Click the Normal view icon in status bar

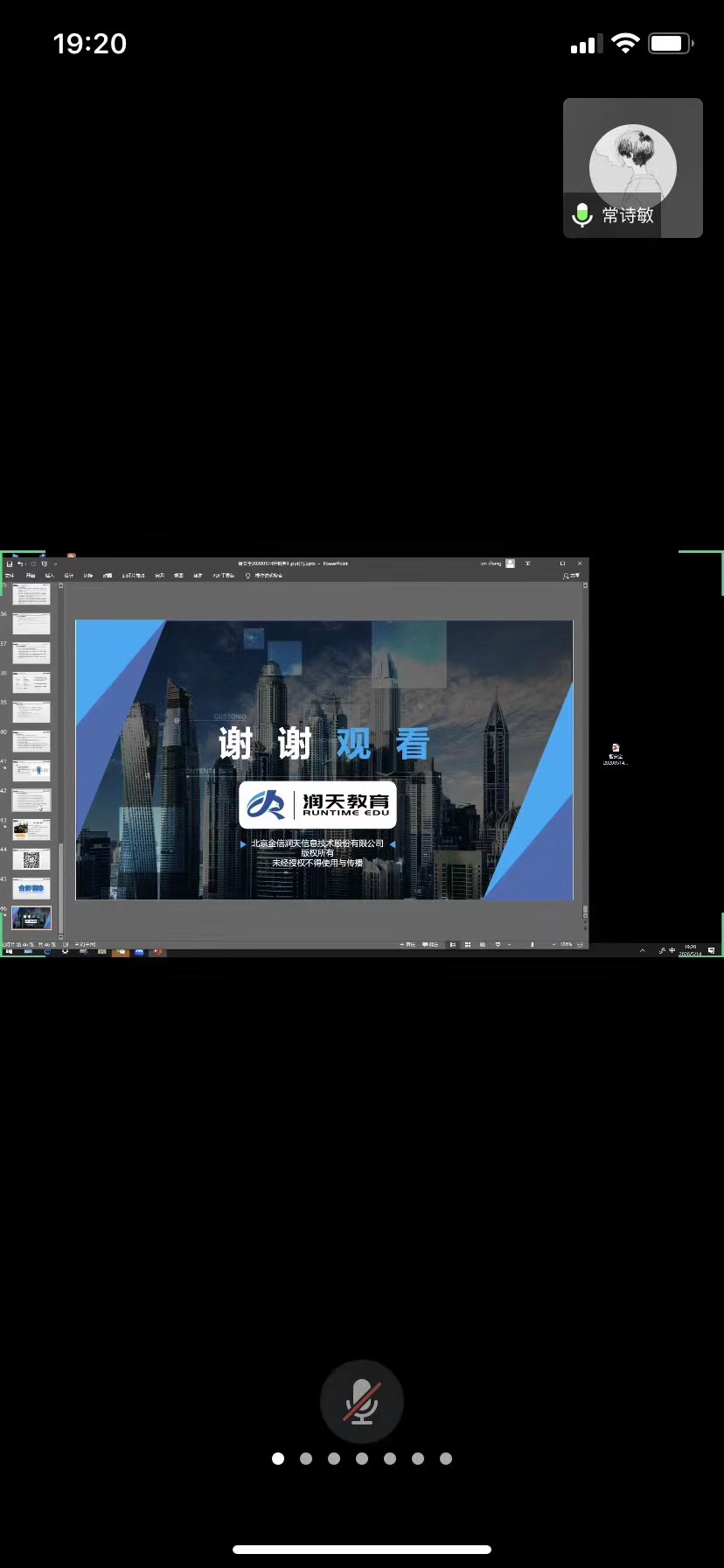pos(452,945)
